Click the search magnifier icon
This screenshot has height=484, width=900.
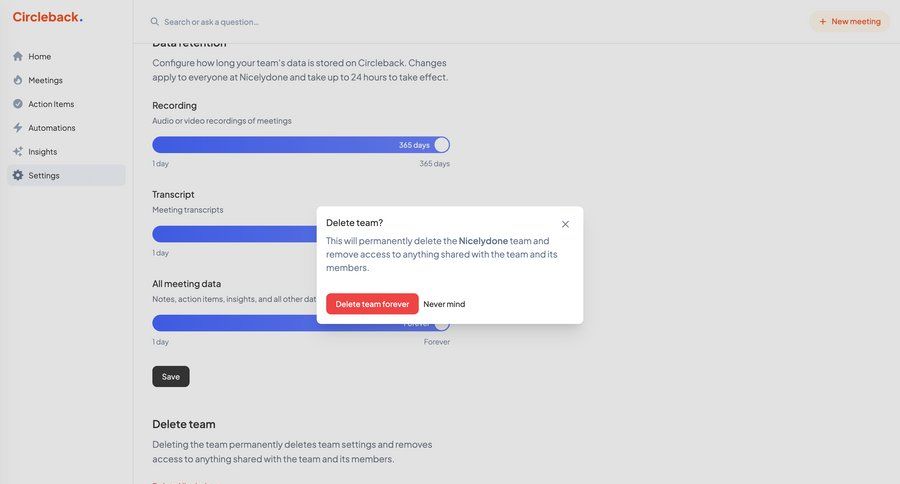click(x=155, y=22)
